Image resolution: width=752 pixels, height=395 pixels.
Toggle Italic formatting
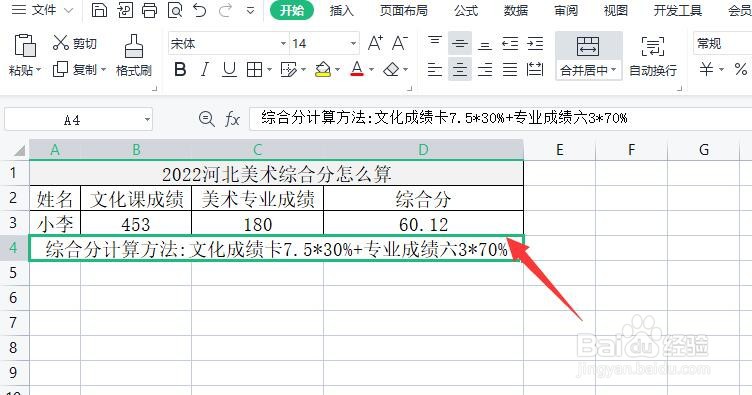(205, 70)
